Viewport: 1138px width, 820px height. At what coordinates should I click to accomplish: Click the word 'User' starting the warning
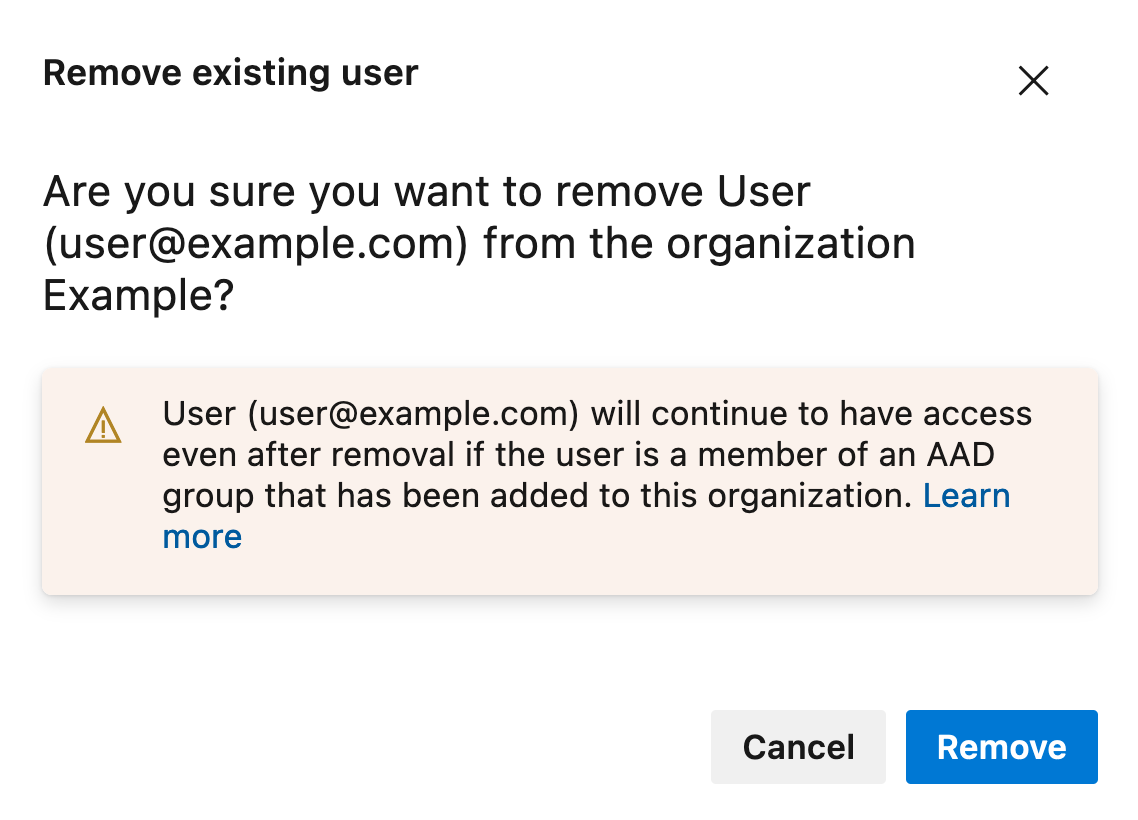click(199, 414)
